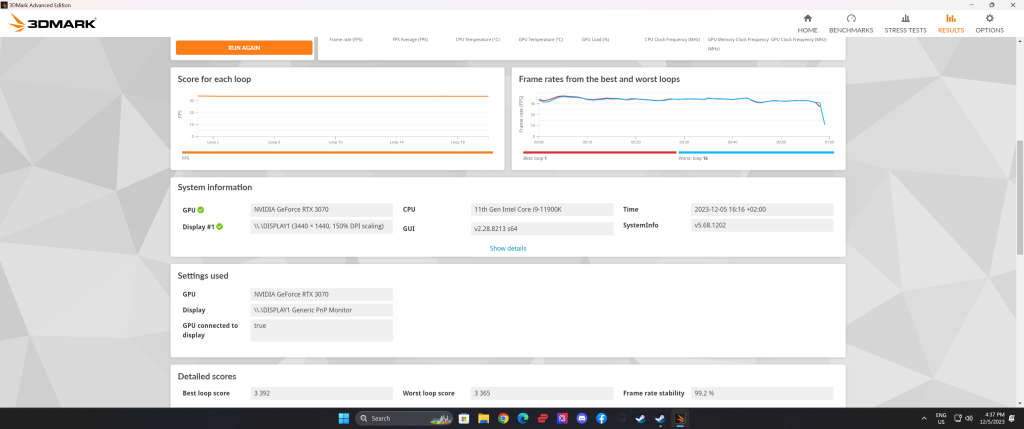Open the ENG US language switcher
This screenshot has height=429, width=1024.
point(941,418)
